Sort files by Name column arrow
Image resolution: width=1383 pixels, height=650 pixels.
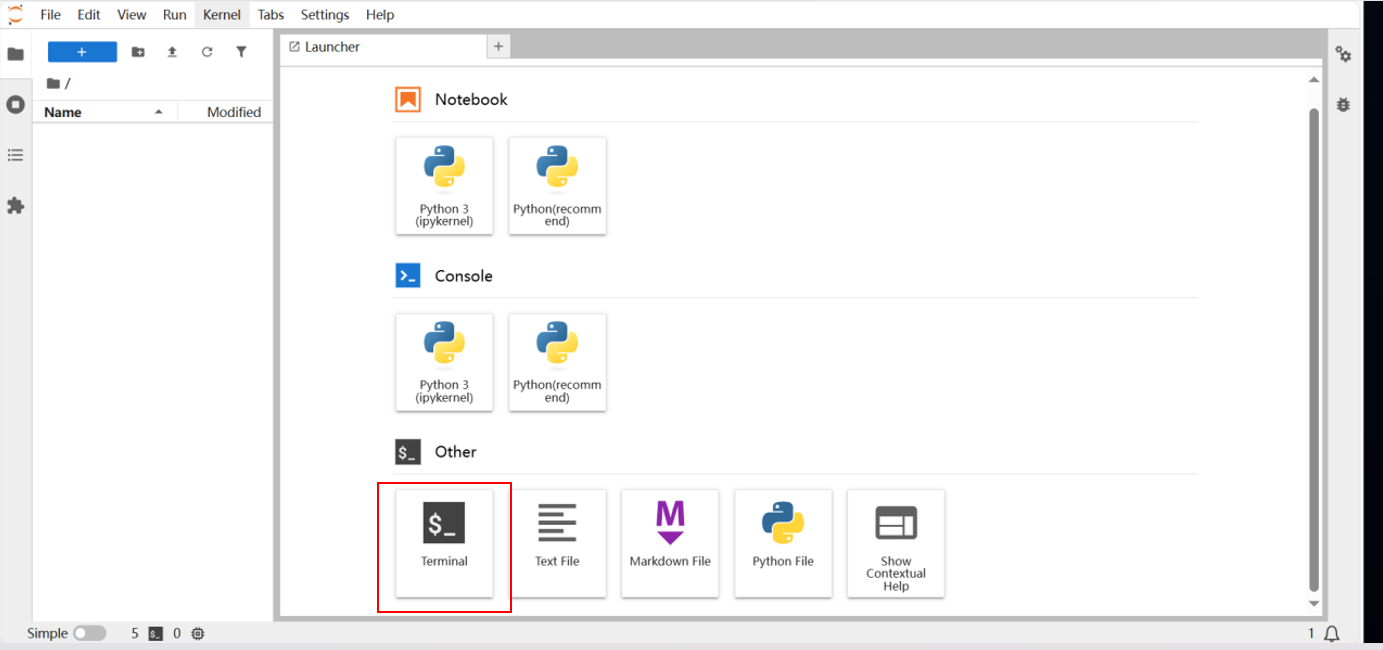[158, 112]
